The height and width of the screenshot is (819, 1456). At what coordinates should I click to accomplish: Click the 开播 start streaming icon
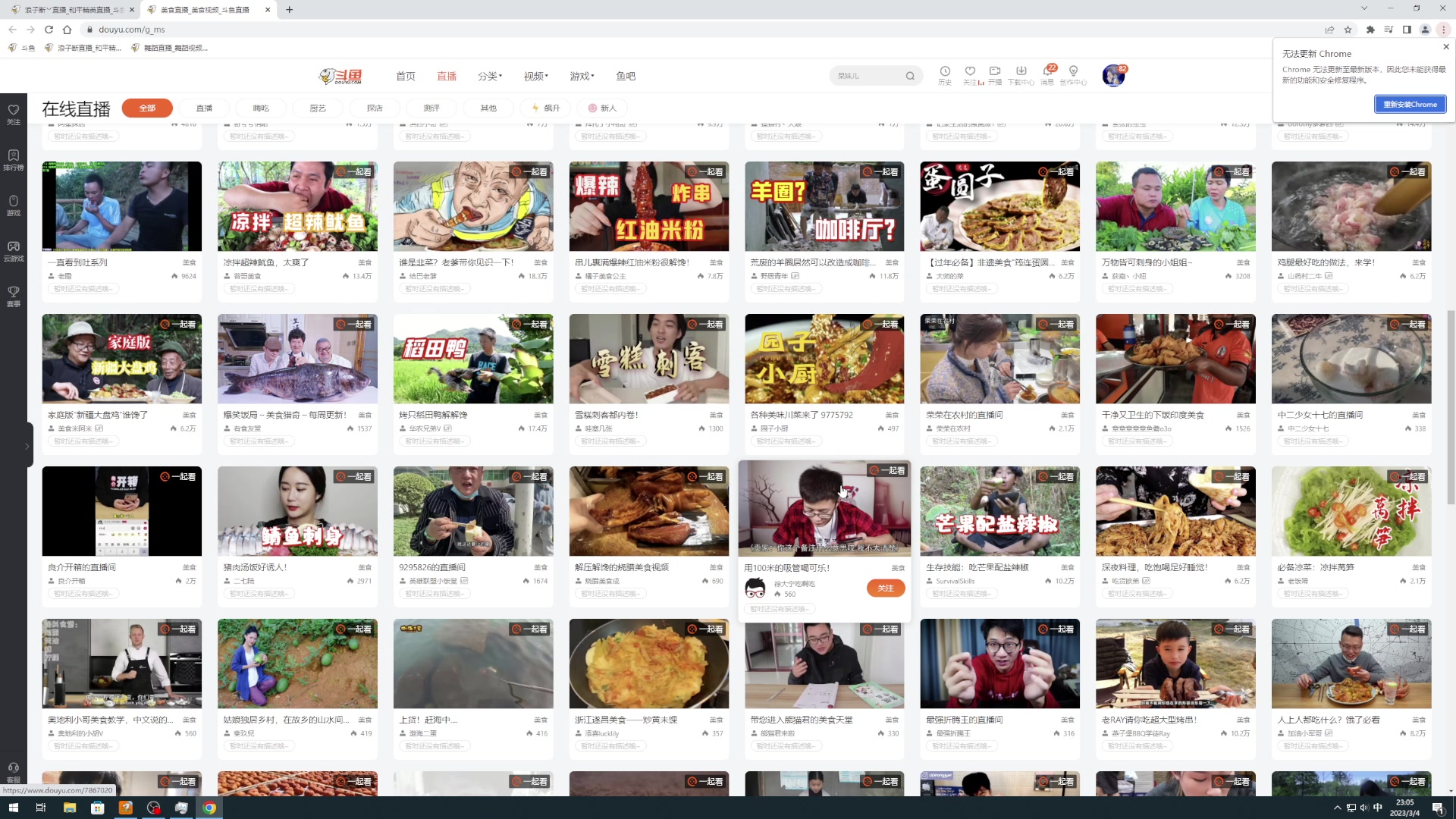click(995, 75)
